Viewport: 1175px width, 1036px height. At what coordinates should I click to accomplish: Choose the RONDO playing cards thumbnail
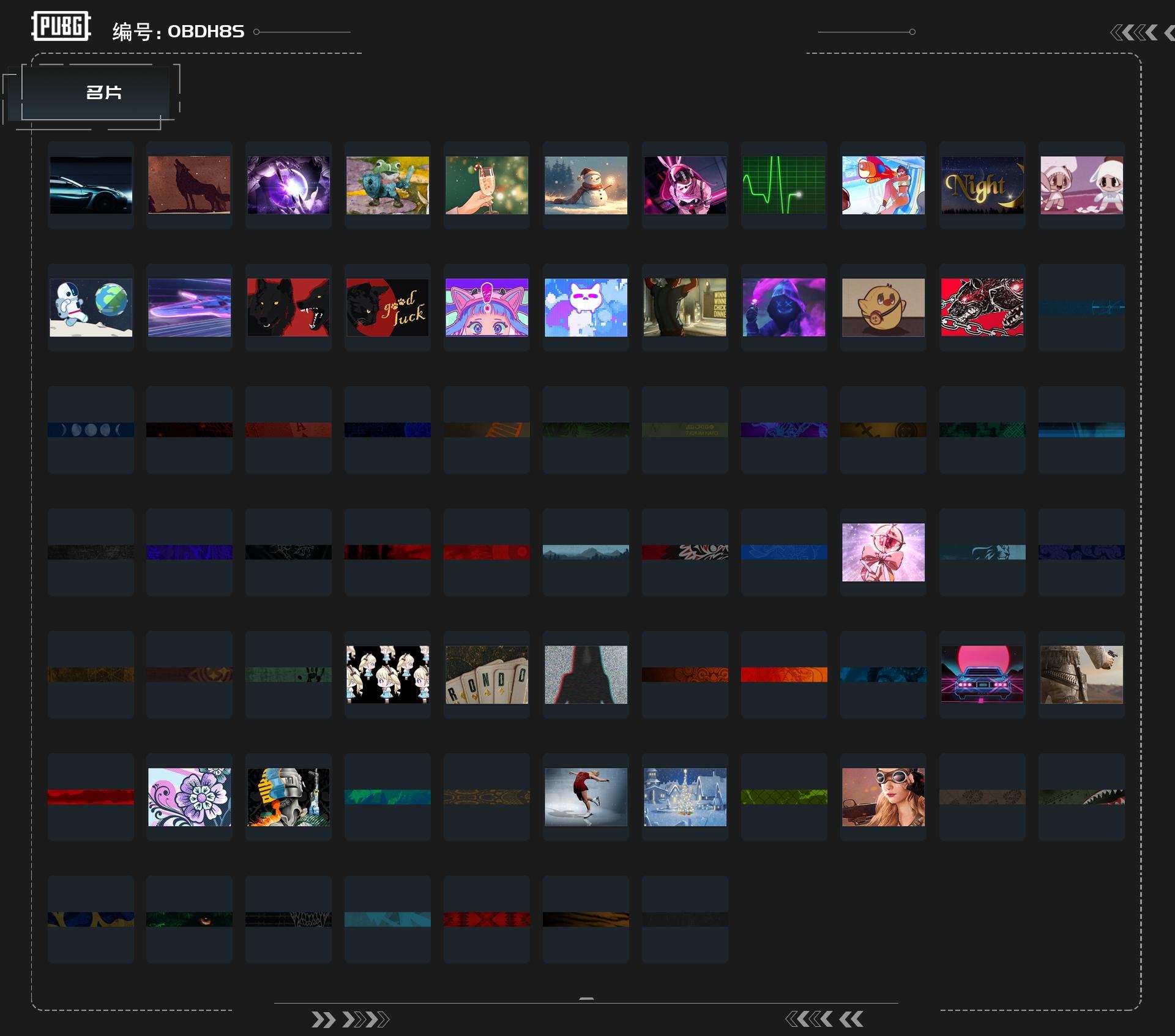coord(487,674)
